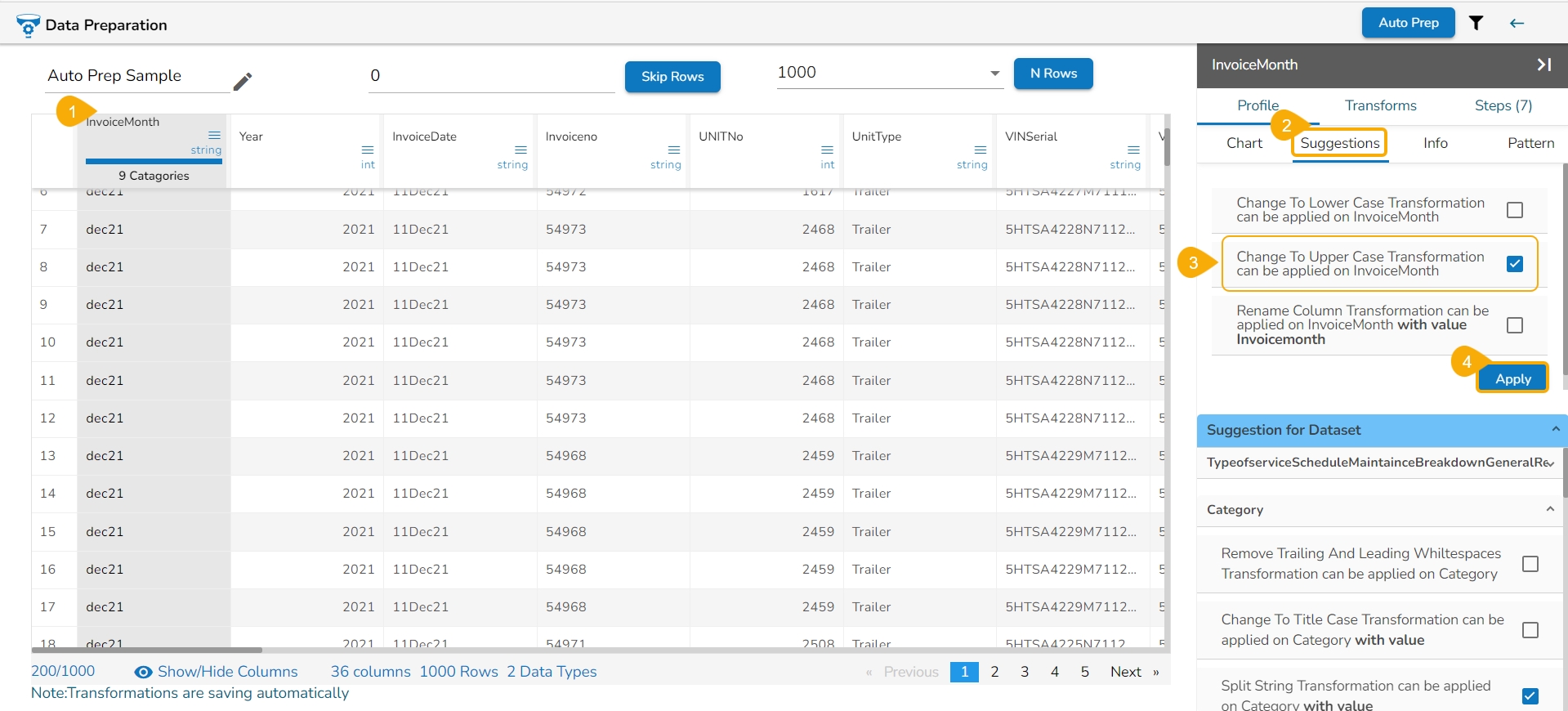Enable Change To Lower Case checkbox
Viewport: 1568px width, 711px height.
point(1514,210)
